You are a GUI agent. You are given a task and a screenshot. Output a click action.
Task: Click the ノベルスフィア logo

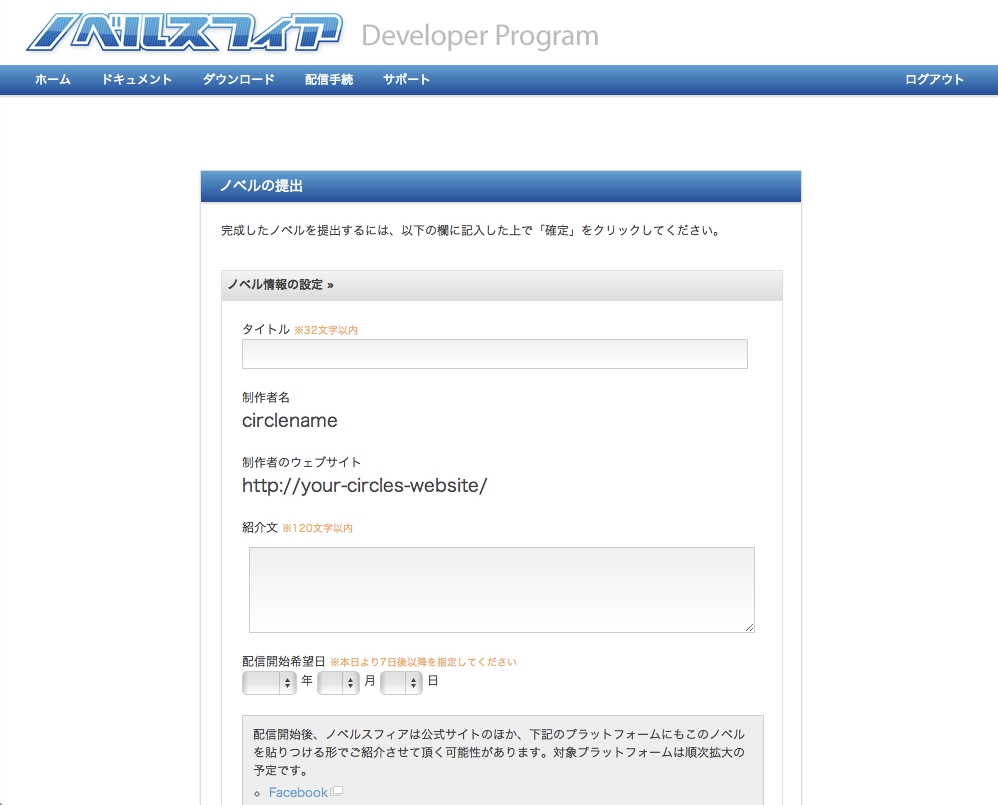point(184,32)
